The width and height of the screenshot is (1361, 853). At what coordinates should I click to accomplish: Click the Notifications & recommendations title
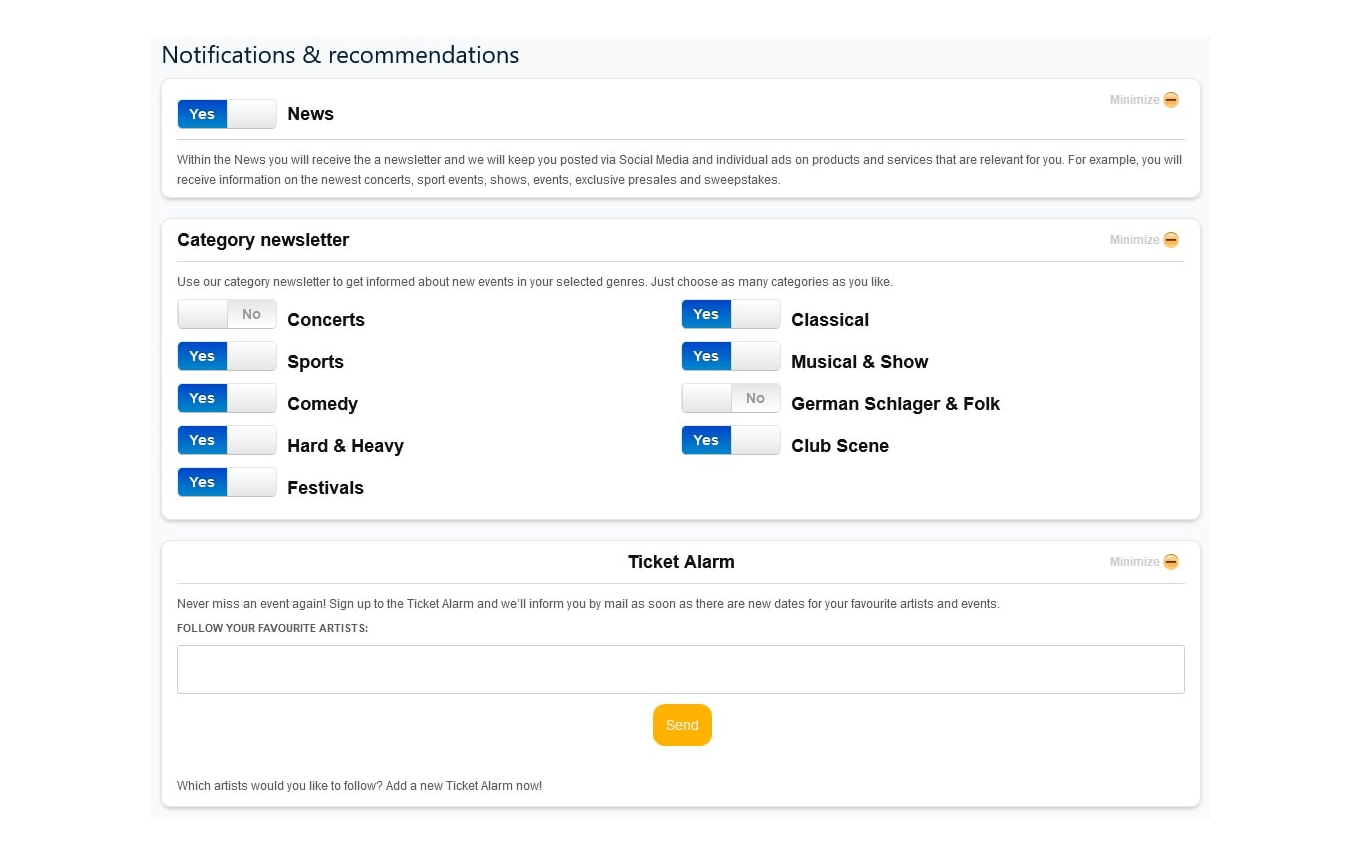click(340, 55)
